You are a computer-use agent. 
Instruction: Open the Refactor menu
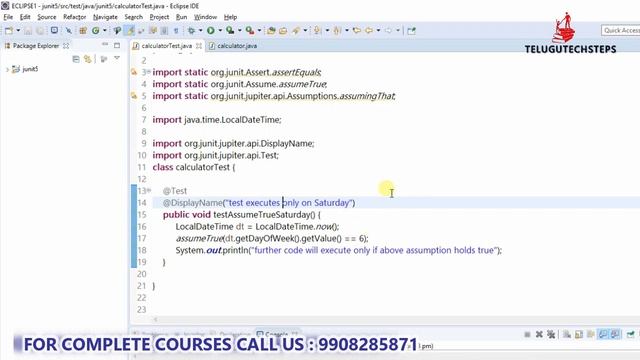click(x=74, y=17)
